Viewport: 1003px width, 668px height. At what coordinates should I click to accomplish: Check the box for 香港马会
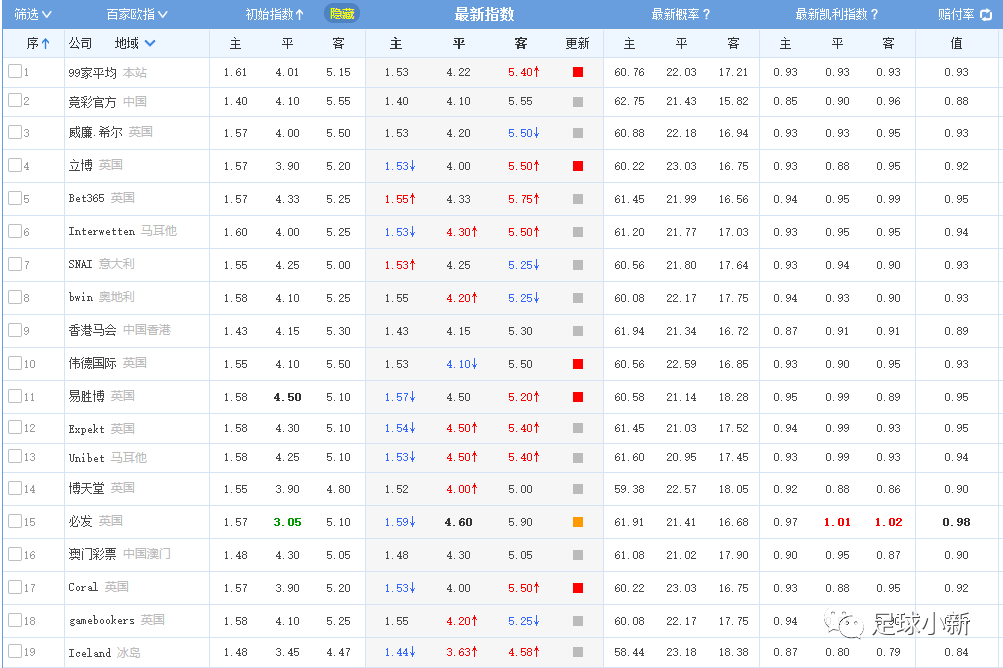pyautogui.click(x=15, y=330)
